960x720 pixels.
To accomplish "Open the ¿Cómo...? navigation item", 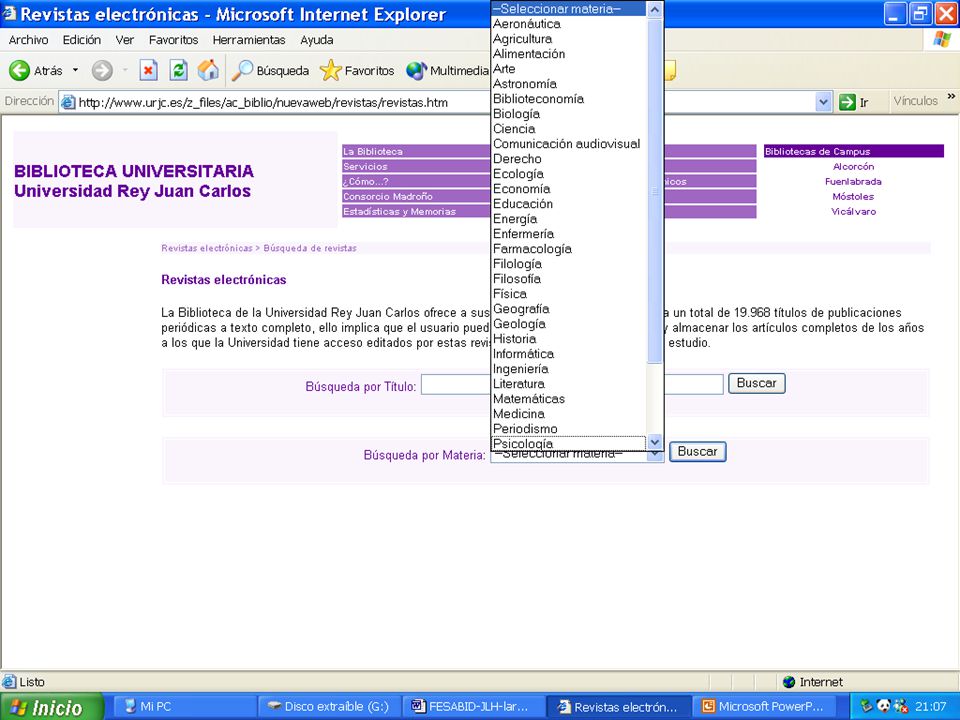I will click(x=416, y=181).
